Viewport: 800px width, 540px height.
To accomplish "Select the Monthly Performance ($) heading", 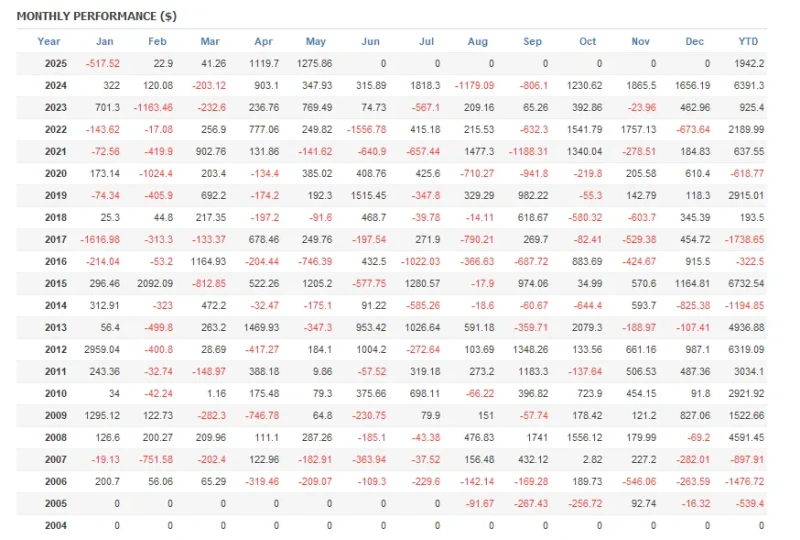I will (97, 16).
